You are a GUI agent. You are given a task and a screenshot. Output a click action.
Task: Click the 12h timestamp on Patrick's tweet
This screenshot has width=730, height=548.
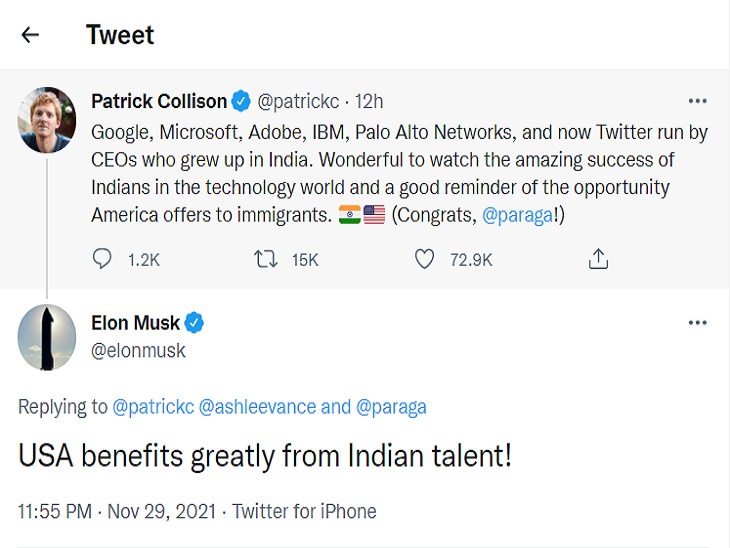click(x=368, y=101)
